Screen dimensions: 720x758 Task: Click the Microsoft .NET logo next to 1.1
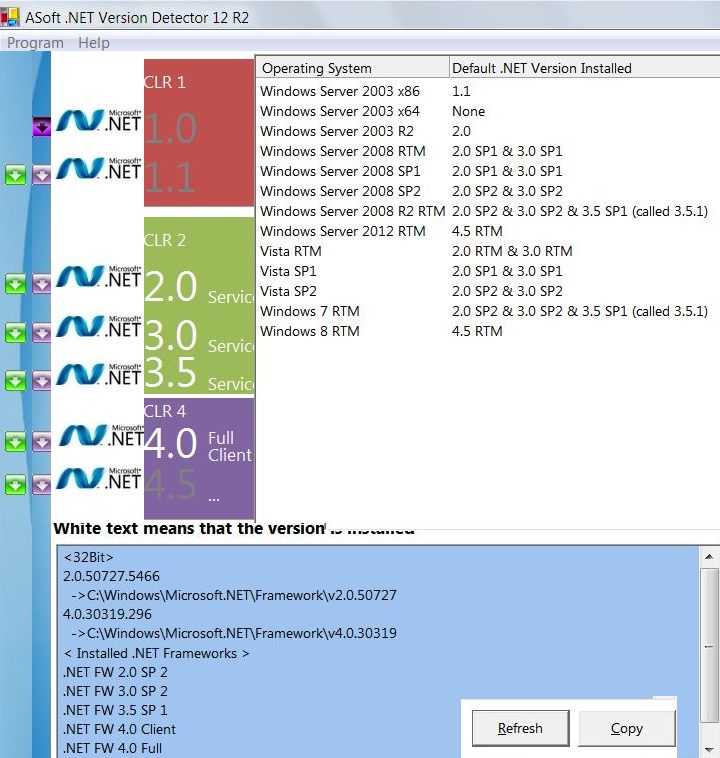(x=99, y=169)
